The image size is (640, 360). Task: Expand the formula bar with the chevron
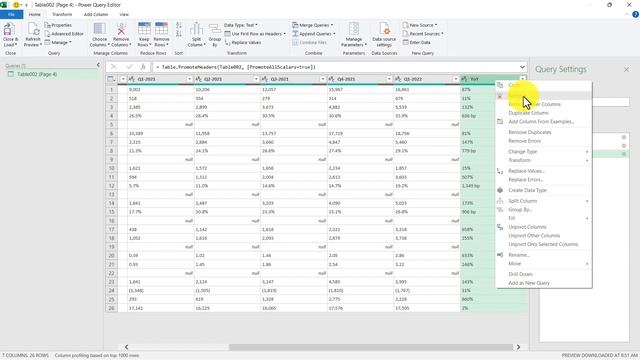tap(522, 67)
